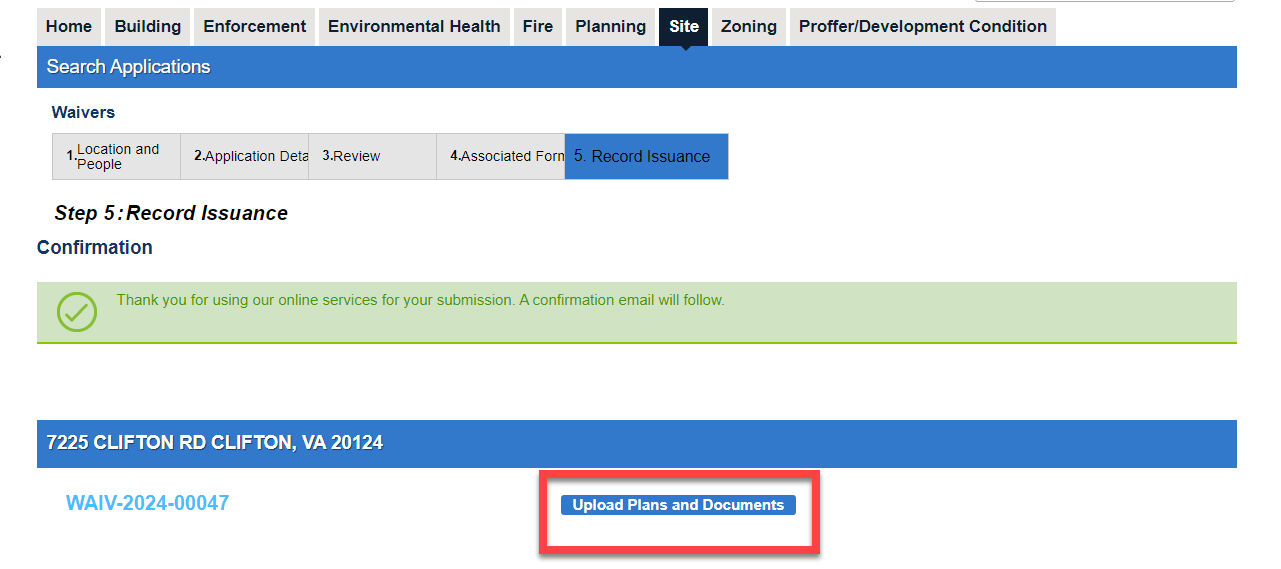This screenshot has height=569, width=1281.
Task: Go to the Environmental Health tab
Action: (x=414, y=27)
